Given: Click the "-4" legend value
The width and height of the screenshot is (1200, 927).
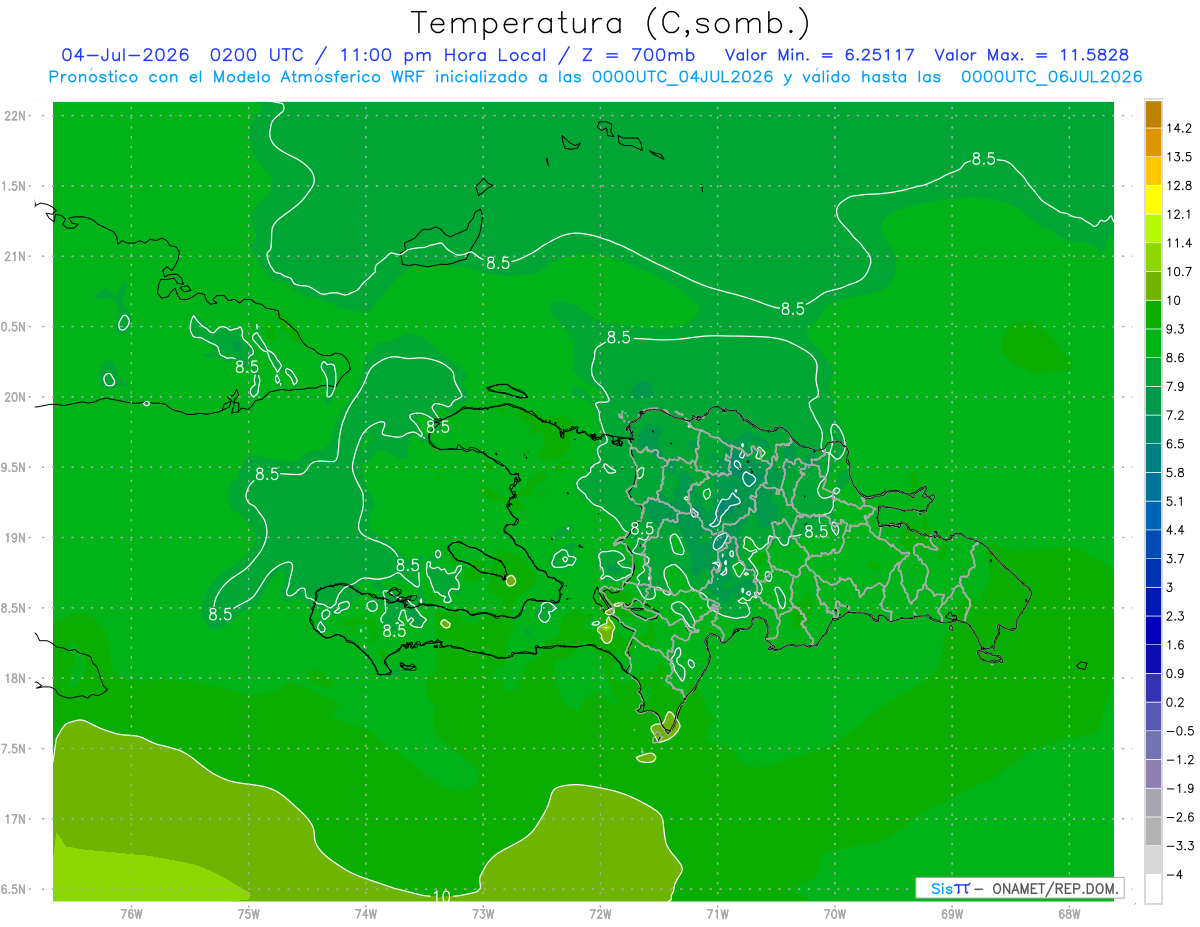Looking at the screenshot, I should (x=1174, y=875).
